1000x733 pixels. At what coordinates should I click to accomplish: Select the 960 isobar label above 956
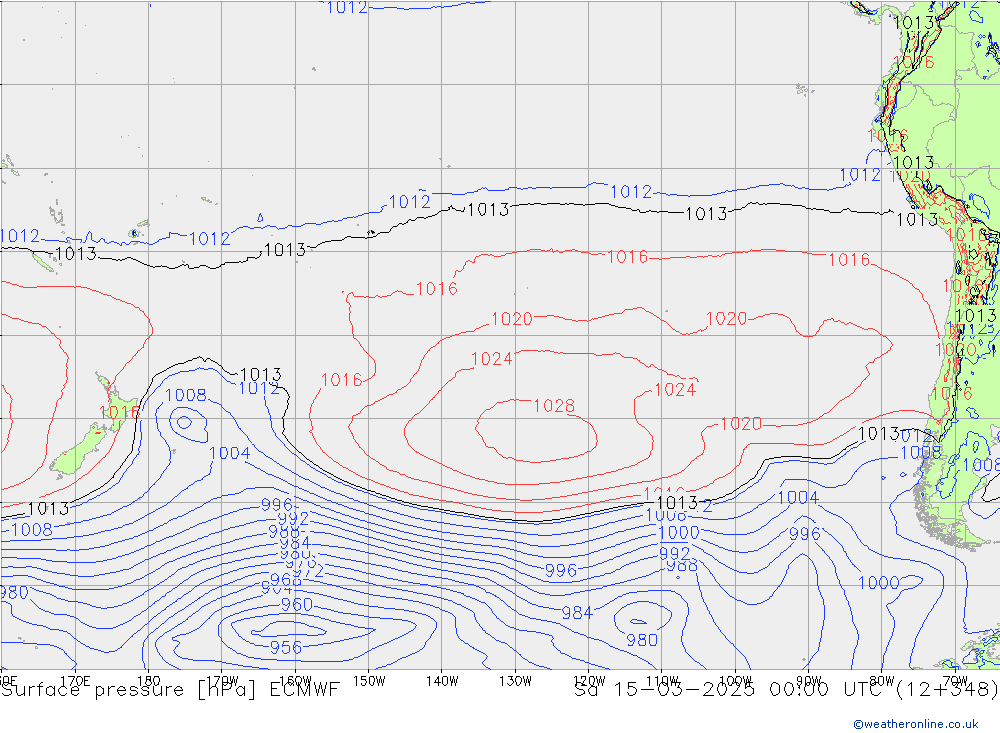point(297,604)
